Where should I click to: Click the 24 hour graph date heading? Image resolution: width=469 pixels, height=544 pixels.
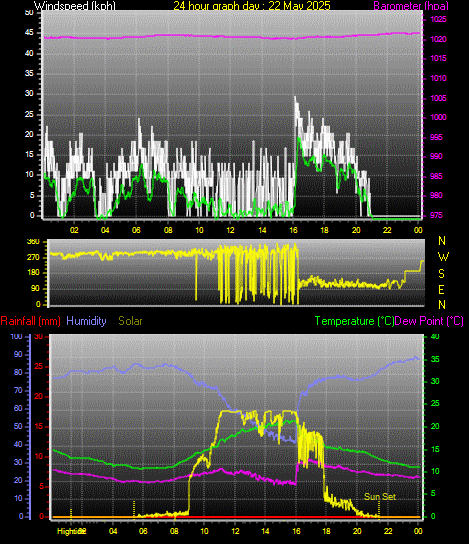(252, 6)
